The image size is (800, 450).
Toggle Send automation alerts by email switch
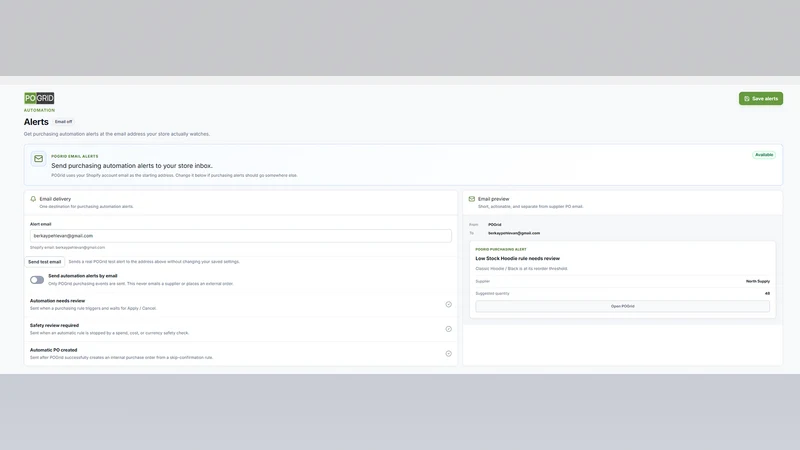tap(37, 280)
